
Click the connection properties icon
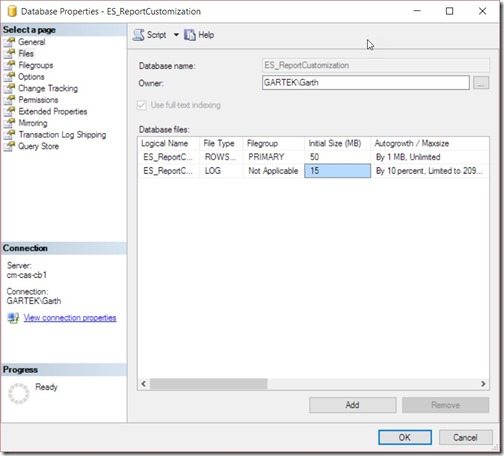pos(13,318)
